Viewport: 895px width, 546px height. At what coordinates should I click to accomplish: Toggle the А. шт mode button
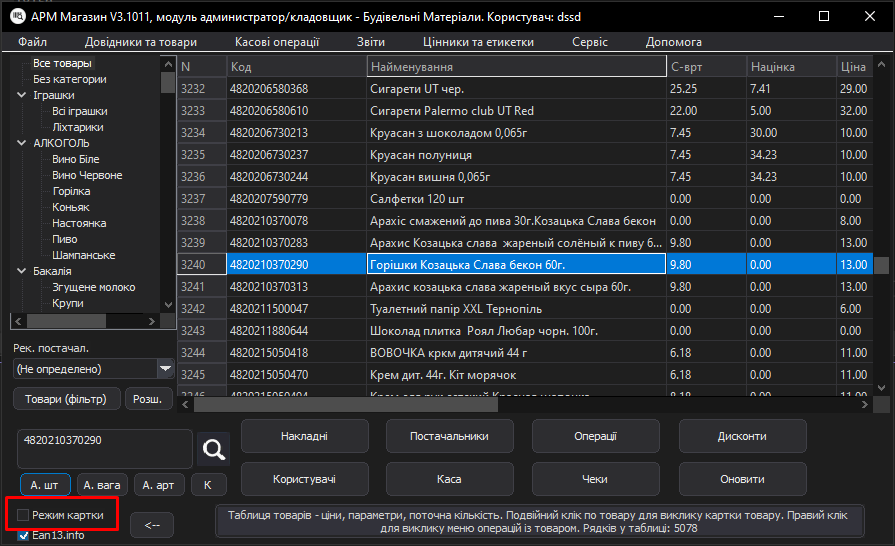[x=44, y=485]
